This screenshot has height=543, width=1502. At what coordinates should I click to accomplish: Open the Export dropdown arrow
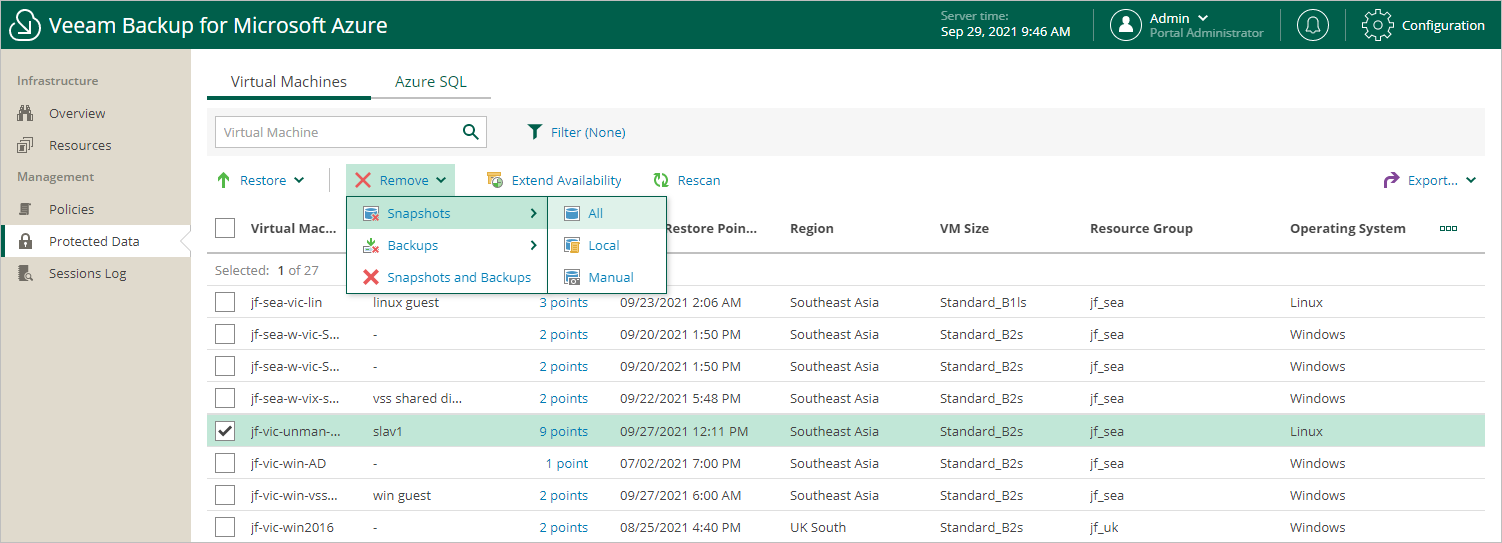[1471, 181]
